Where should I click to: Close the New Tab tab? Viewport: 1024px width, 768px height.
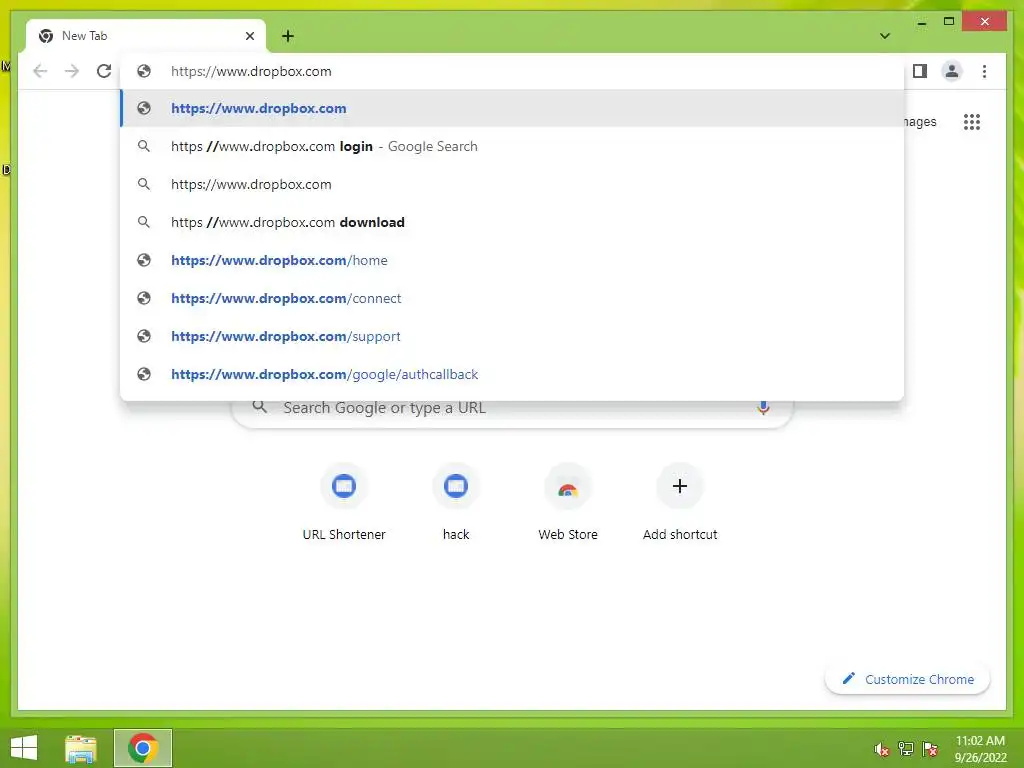tap(249, 36)
